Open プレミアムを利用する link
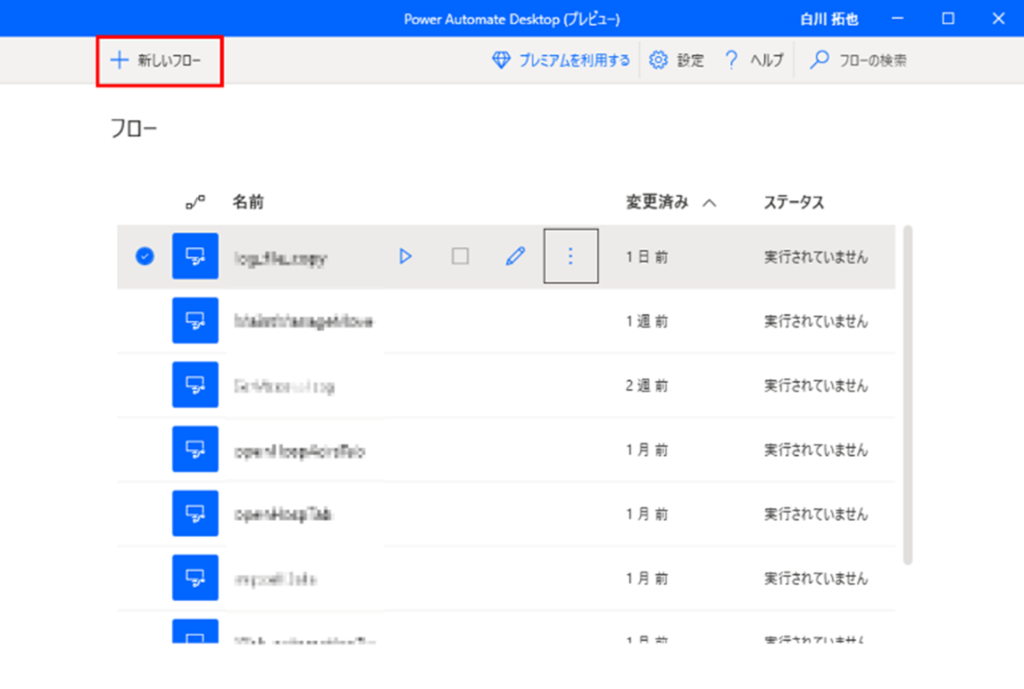This screenshot has width=1024, height=689. pyautogui.click(x=560, y=61)
